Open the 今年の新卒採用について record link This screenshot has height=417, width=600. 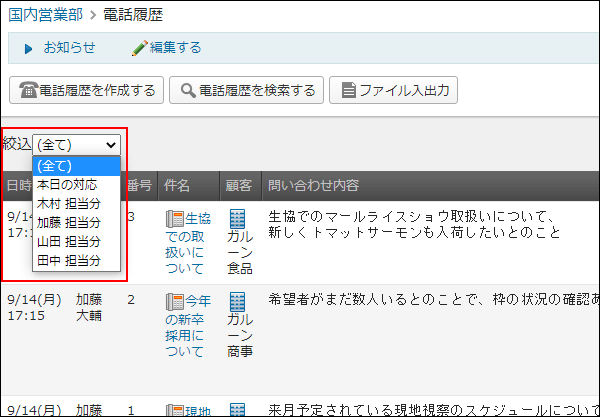(x=188, y=326)
